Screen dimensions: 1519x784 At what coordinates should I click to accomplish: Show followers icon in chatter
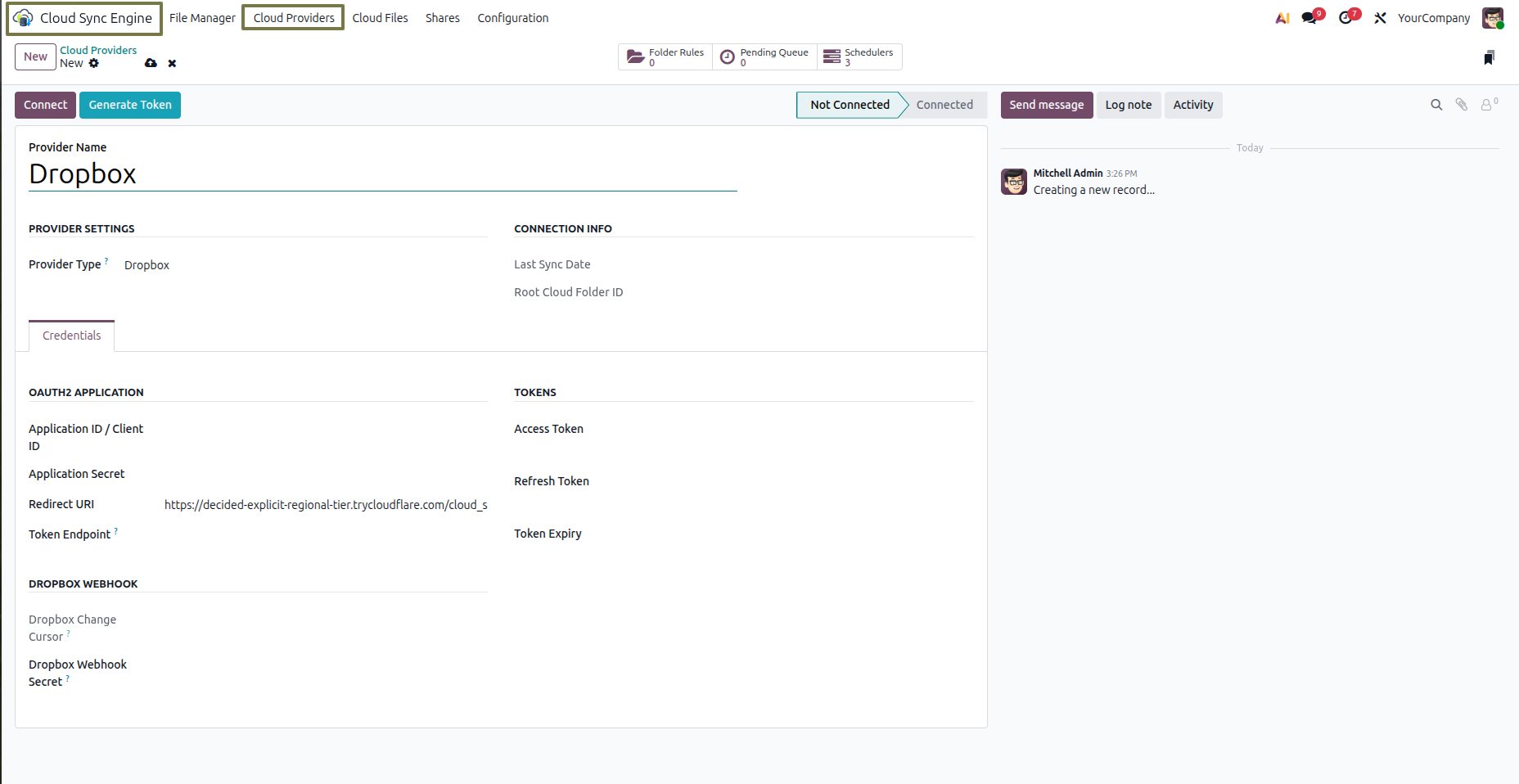click(1489, 105)
